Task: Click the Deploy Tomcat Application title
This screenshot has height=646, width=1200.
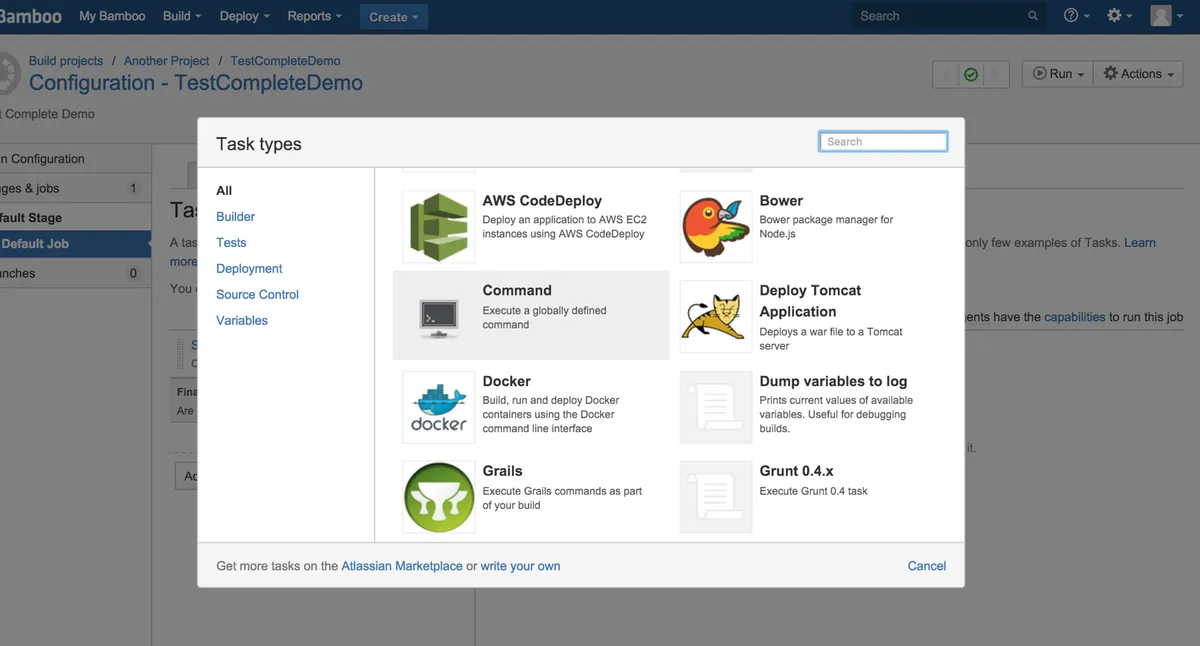Action: pos(810,301)
